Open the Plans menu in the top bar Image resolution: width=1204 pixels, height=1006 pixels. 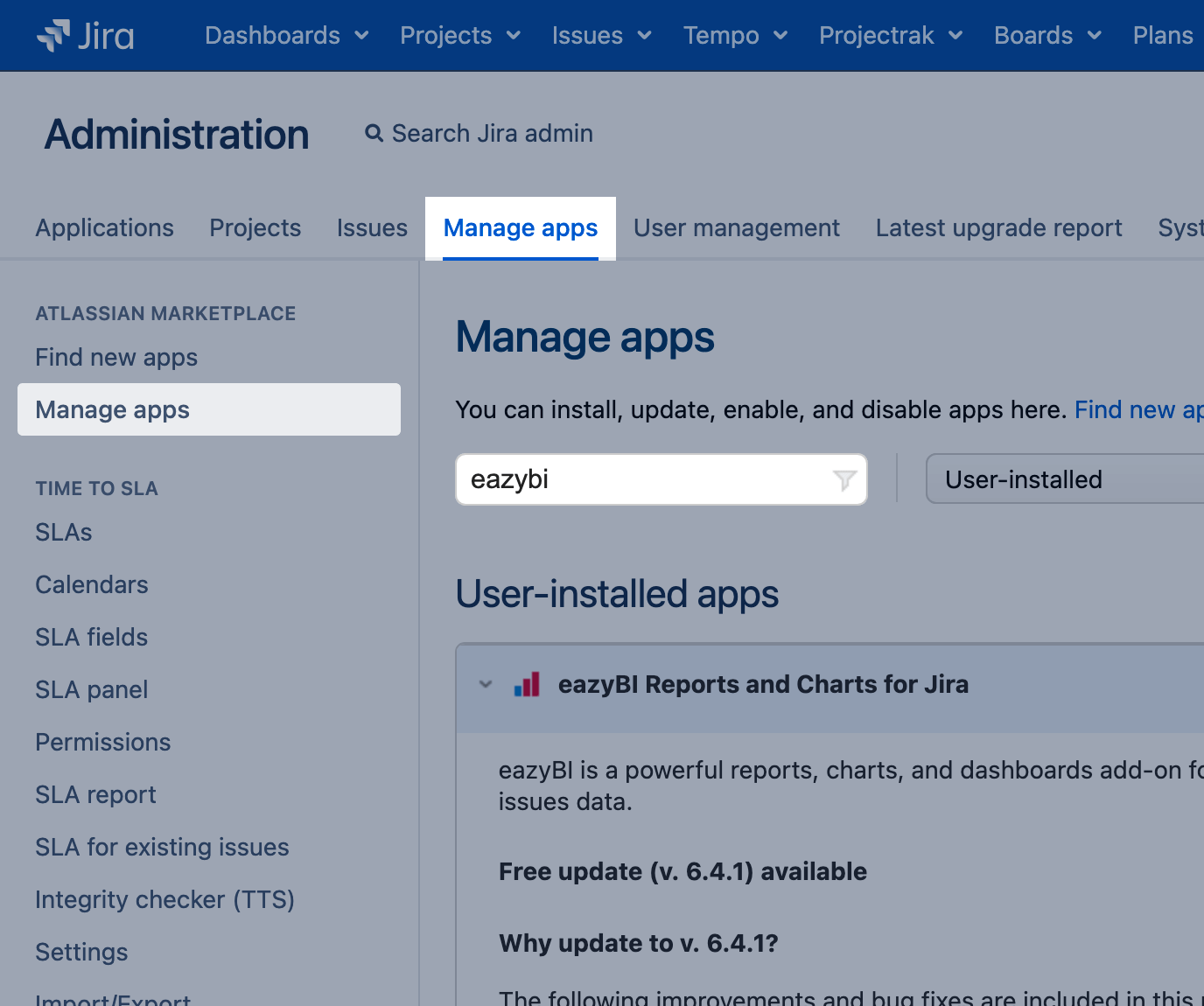click(x=1163, y=36)
